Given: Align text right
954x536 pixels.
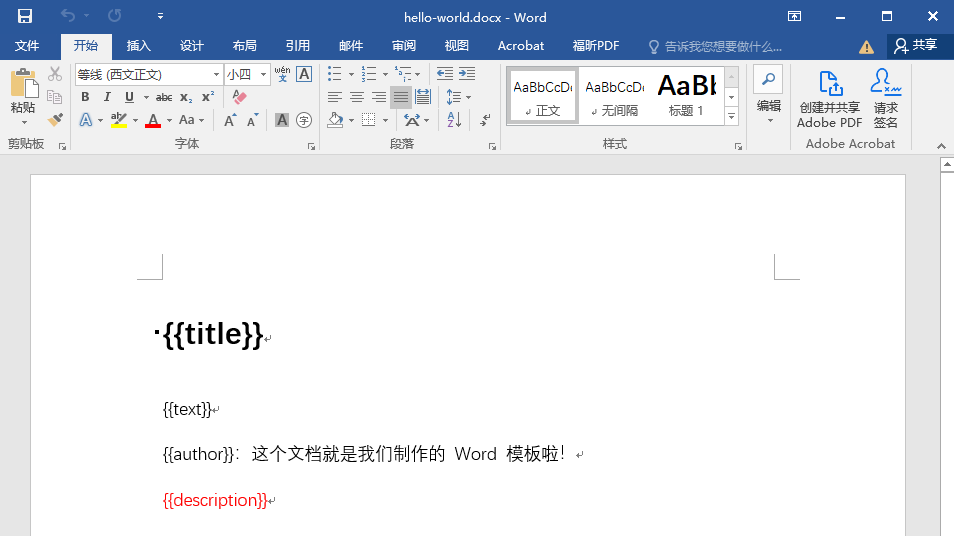Looking at the screenshot, I should [x=378, y=97].
